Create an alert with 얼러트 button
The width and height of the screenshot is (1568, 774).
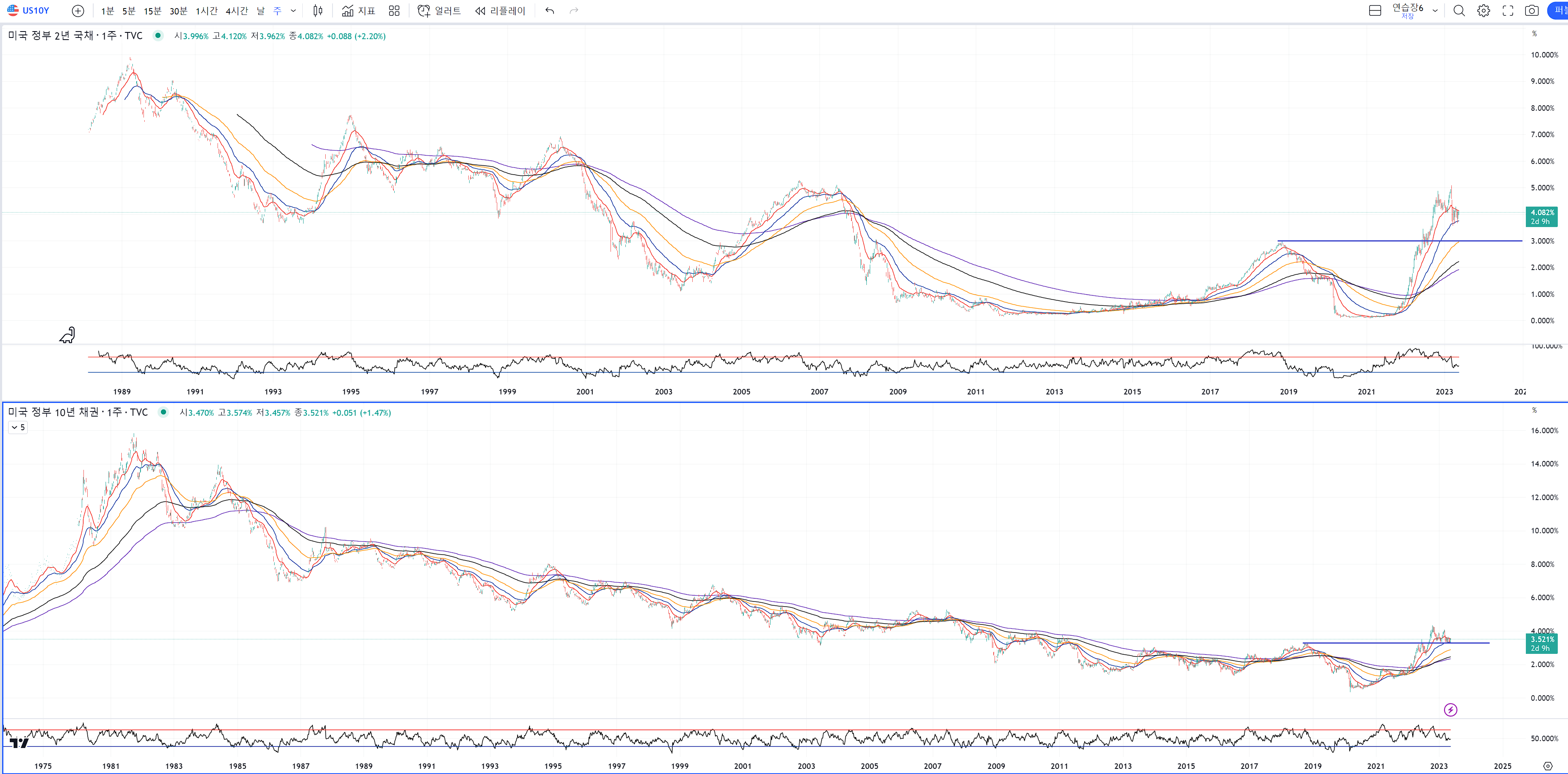coord(439,10)
